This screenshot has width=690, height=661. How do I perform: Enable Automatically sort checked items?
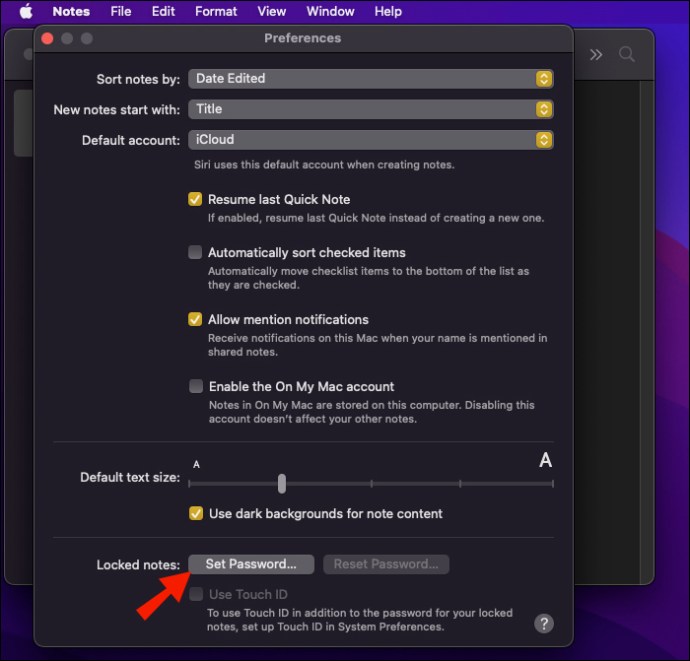[x=195, y=252]
